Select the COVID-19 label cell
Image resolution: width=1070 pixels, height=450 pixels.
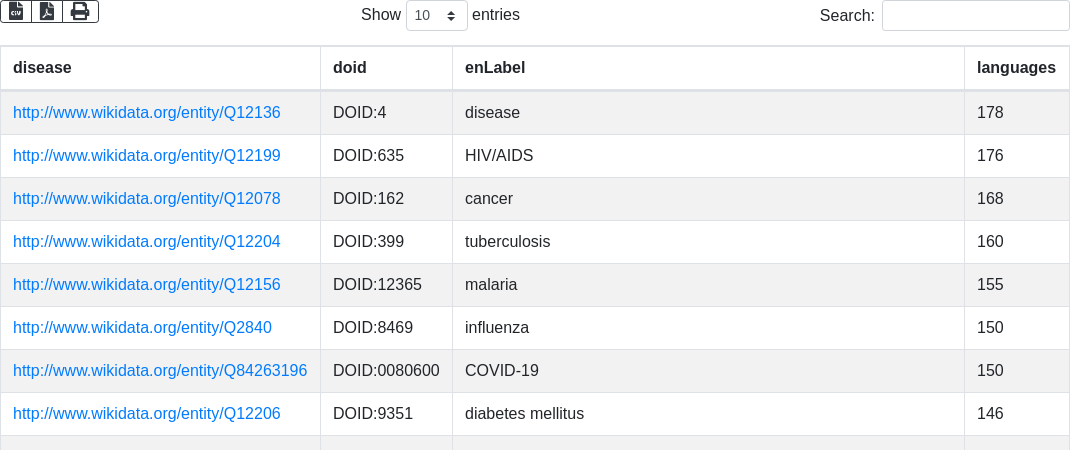coord(708,371)
